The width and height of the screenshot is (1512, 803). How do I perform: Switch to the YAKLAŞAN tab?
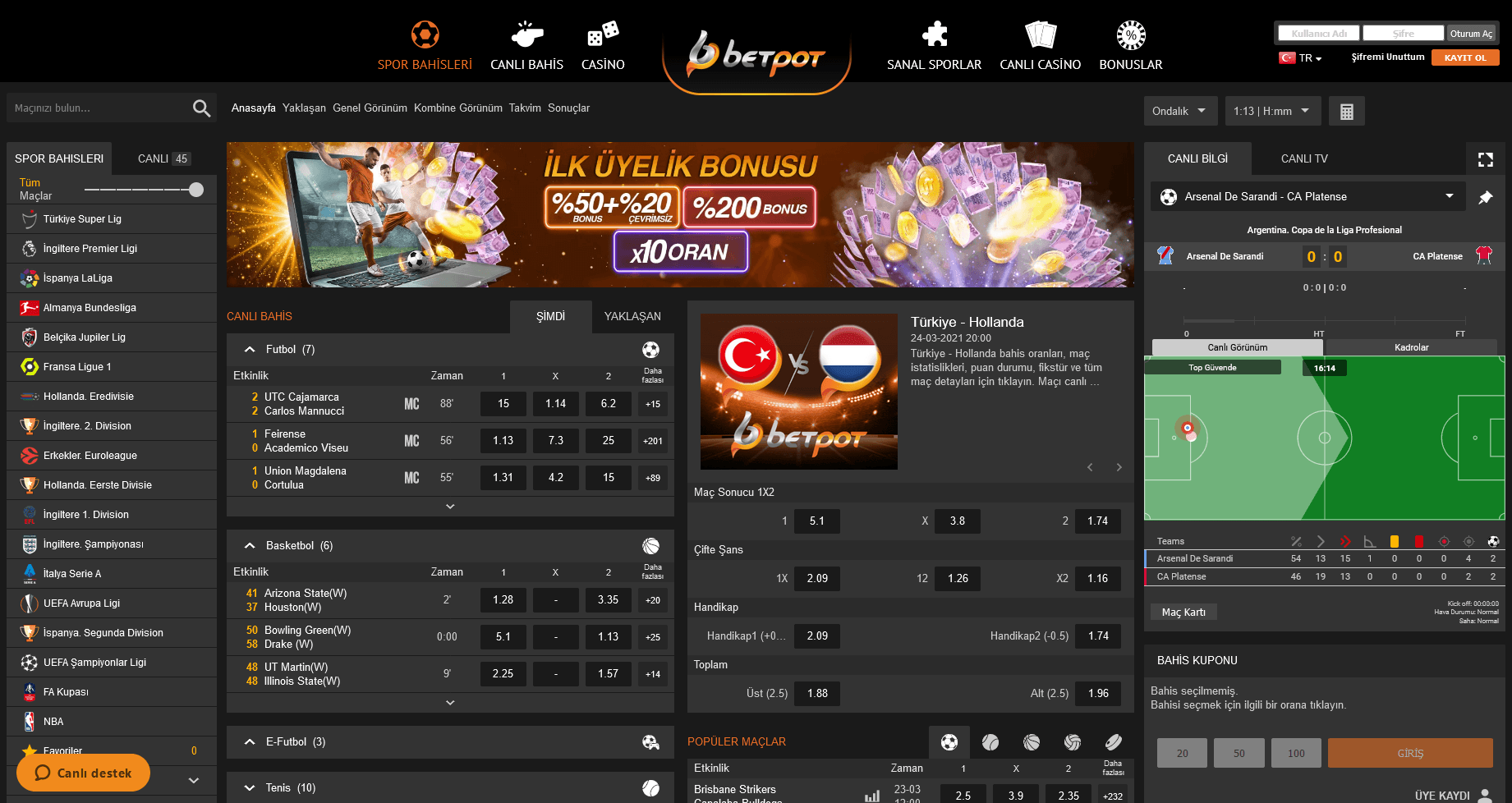pos(632,317)
